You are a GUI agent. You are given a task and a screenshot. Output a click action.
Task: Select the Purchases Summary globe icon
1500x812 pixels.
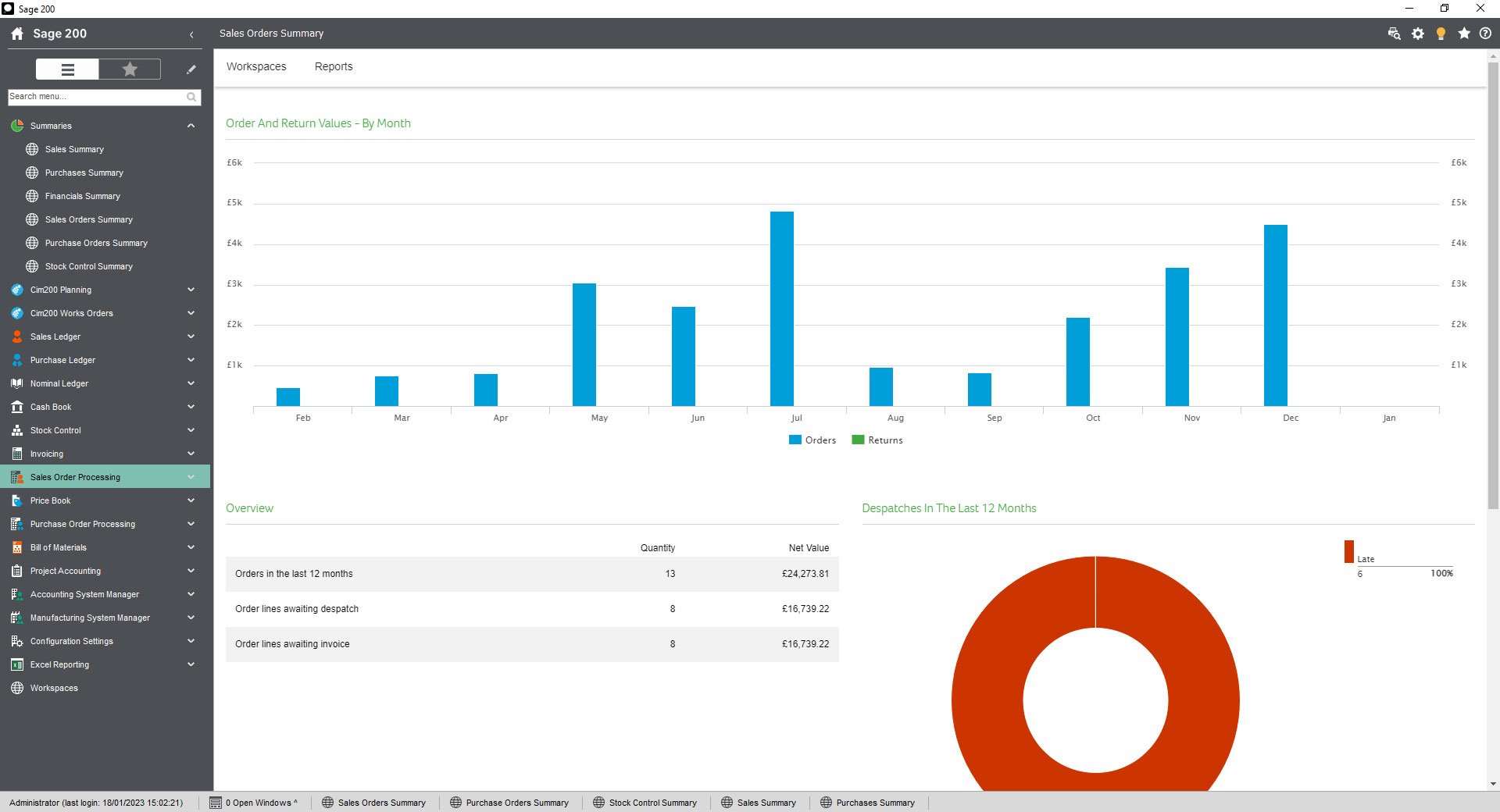(31, 173)
